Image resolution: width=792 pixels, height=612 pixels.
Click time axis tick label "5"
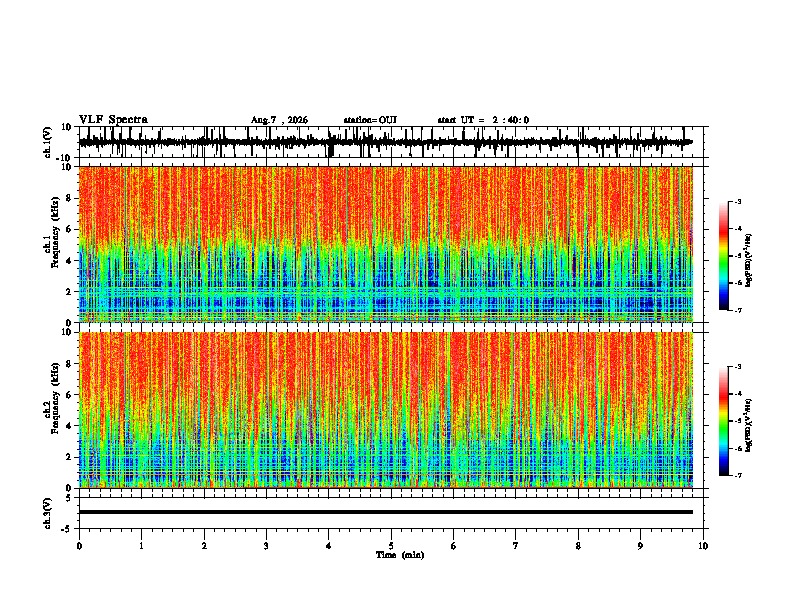tap(391, 546)
